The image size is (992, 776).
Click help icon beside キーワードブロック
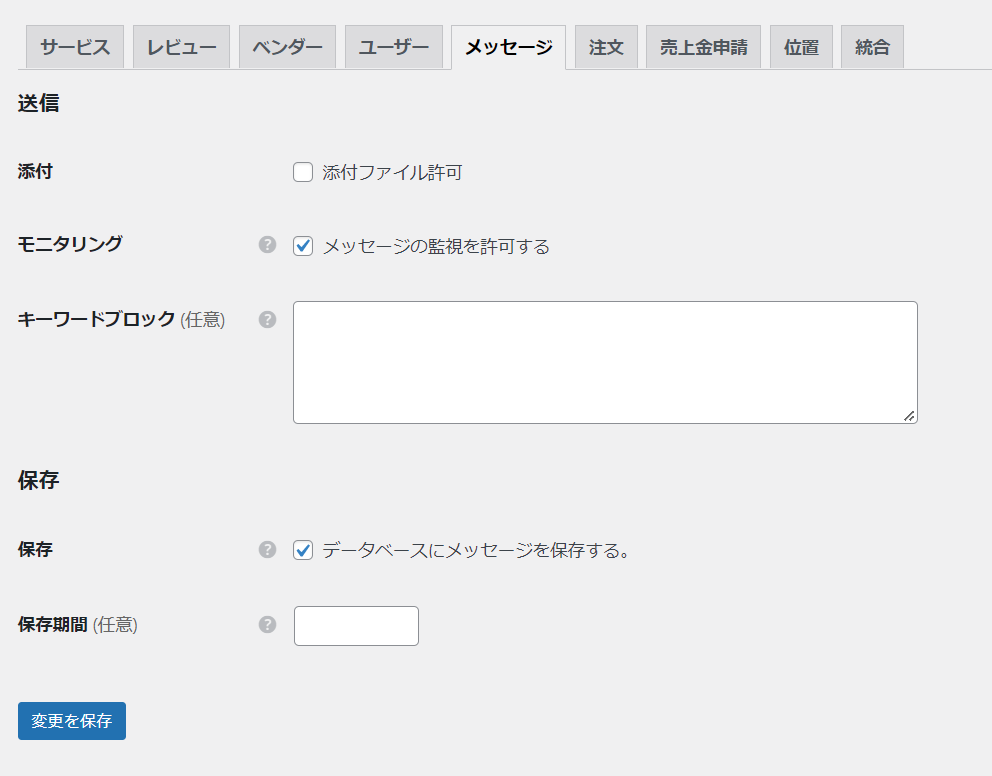(267, 320)
